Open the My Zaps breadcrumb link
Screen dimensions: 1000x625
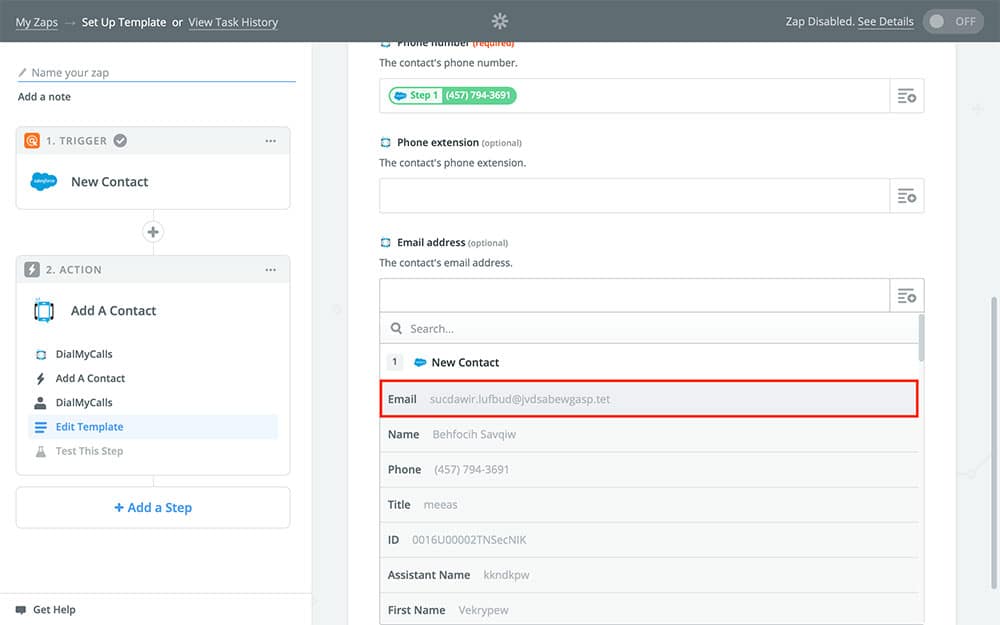click(x=37, y=22)
